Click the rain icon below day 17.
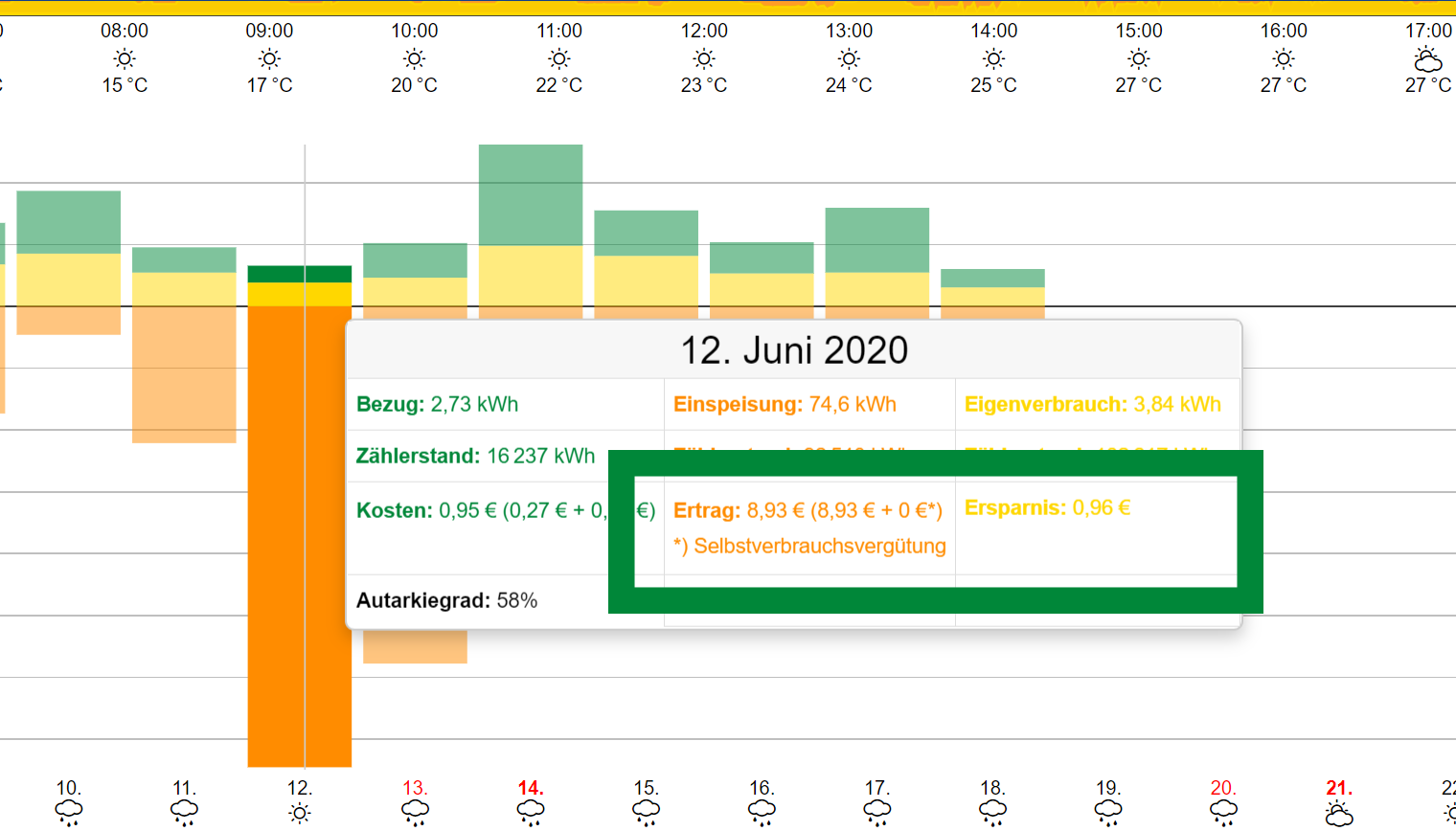The height and width of the screenshot is (831, 1456). (x=876, y=813)
